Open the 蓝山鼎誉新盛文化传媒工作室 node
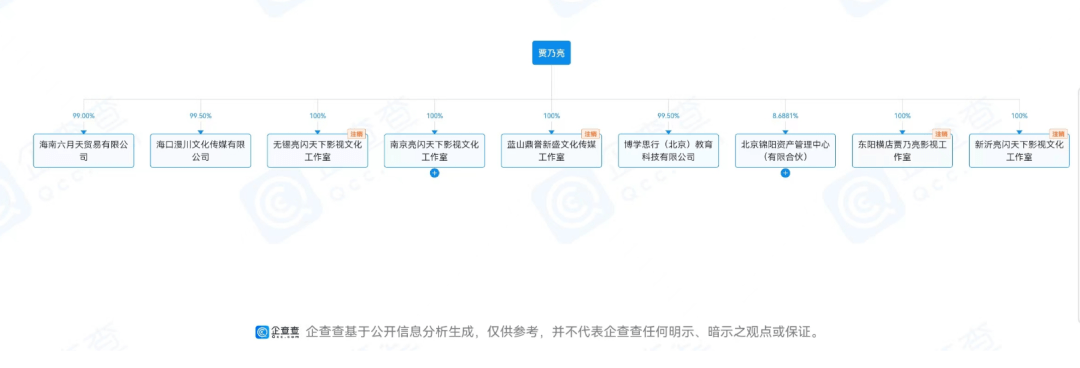The width and height of the screenshot is (1080, 368). (x=551, y=151)
